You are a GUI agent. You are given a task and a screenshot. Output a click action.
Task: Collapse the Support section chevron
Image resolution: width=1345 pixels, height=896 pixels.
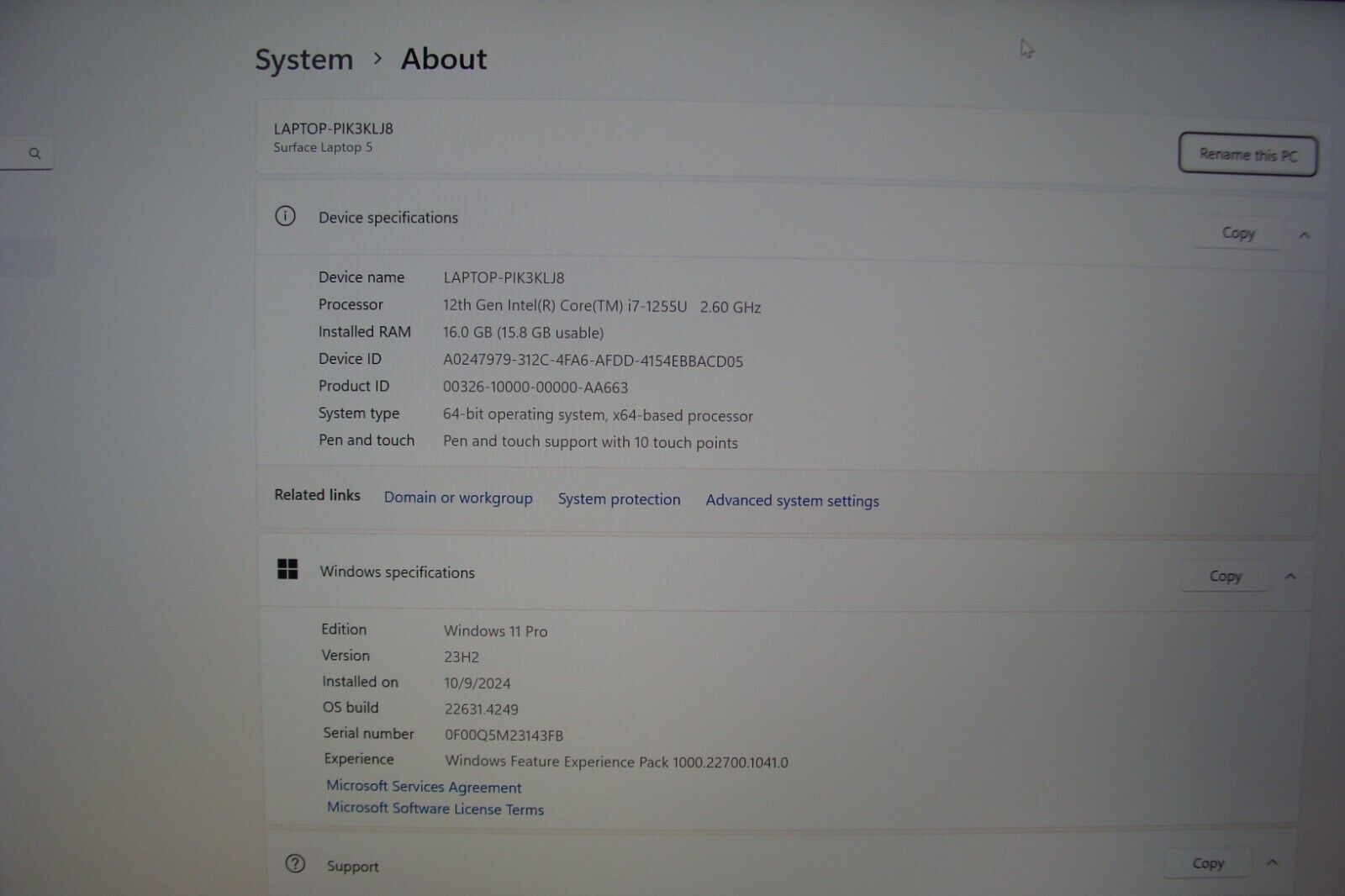(x=1273, y=862)
